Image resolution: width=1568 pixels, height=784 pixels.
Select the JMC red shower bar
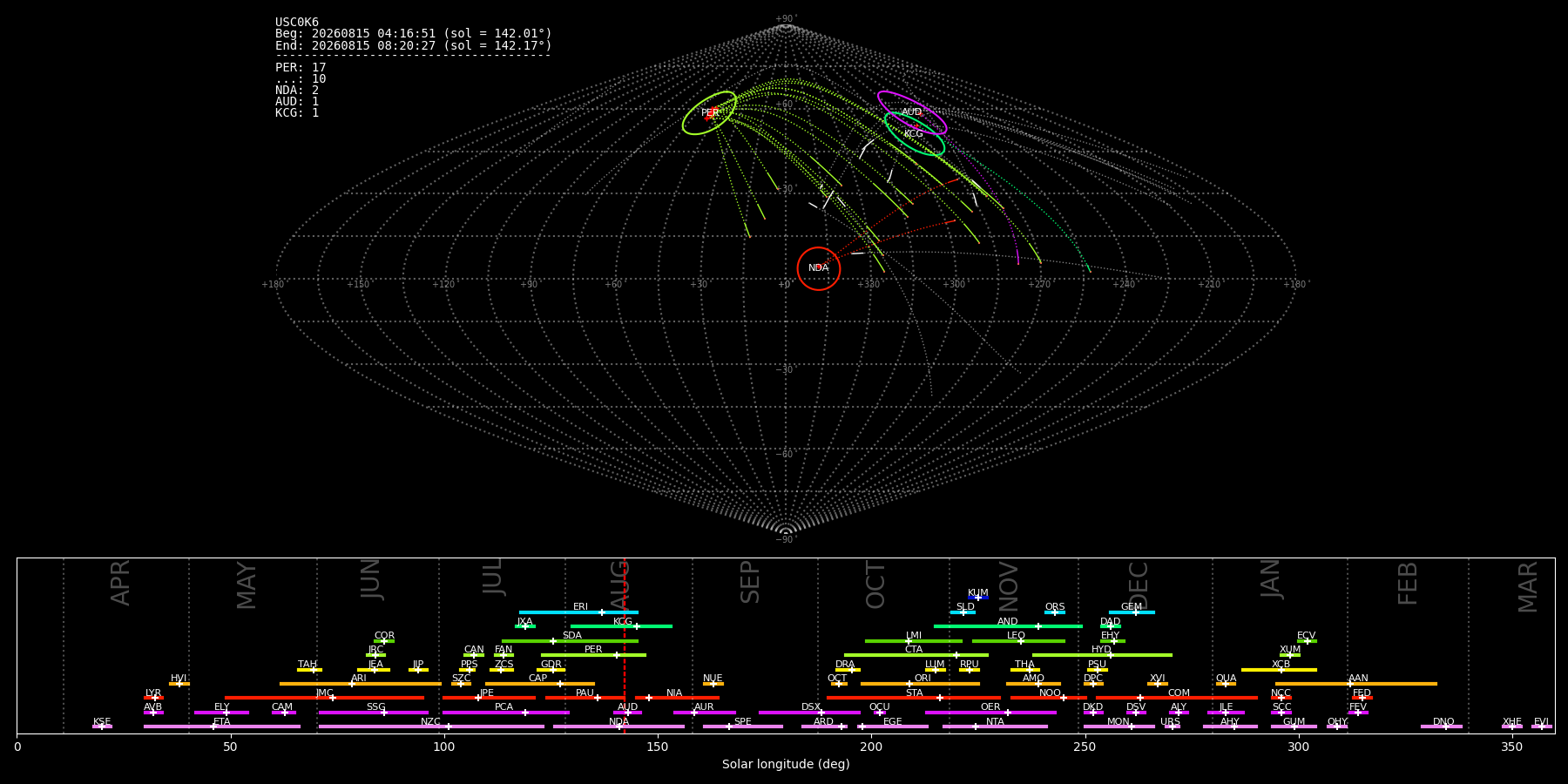[324, 698]
